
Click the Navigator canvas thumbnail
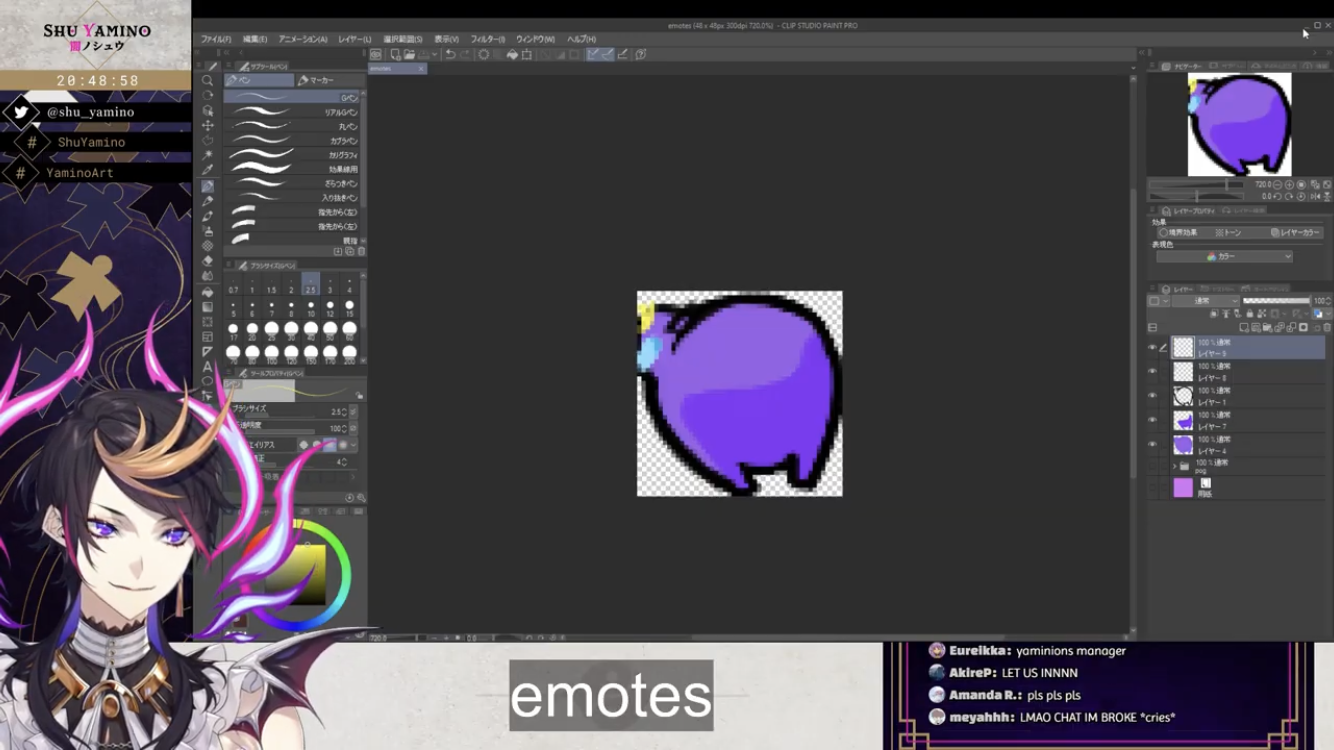1239,124
